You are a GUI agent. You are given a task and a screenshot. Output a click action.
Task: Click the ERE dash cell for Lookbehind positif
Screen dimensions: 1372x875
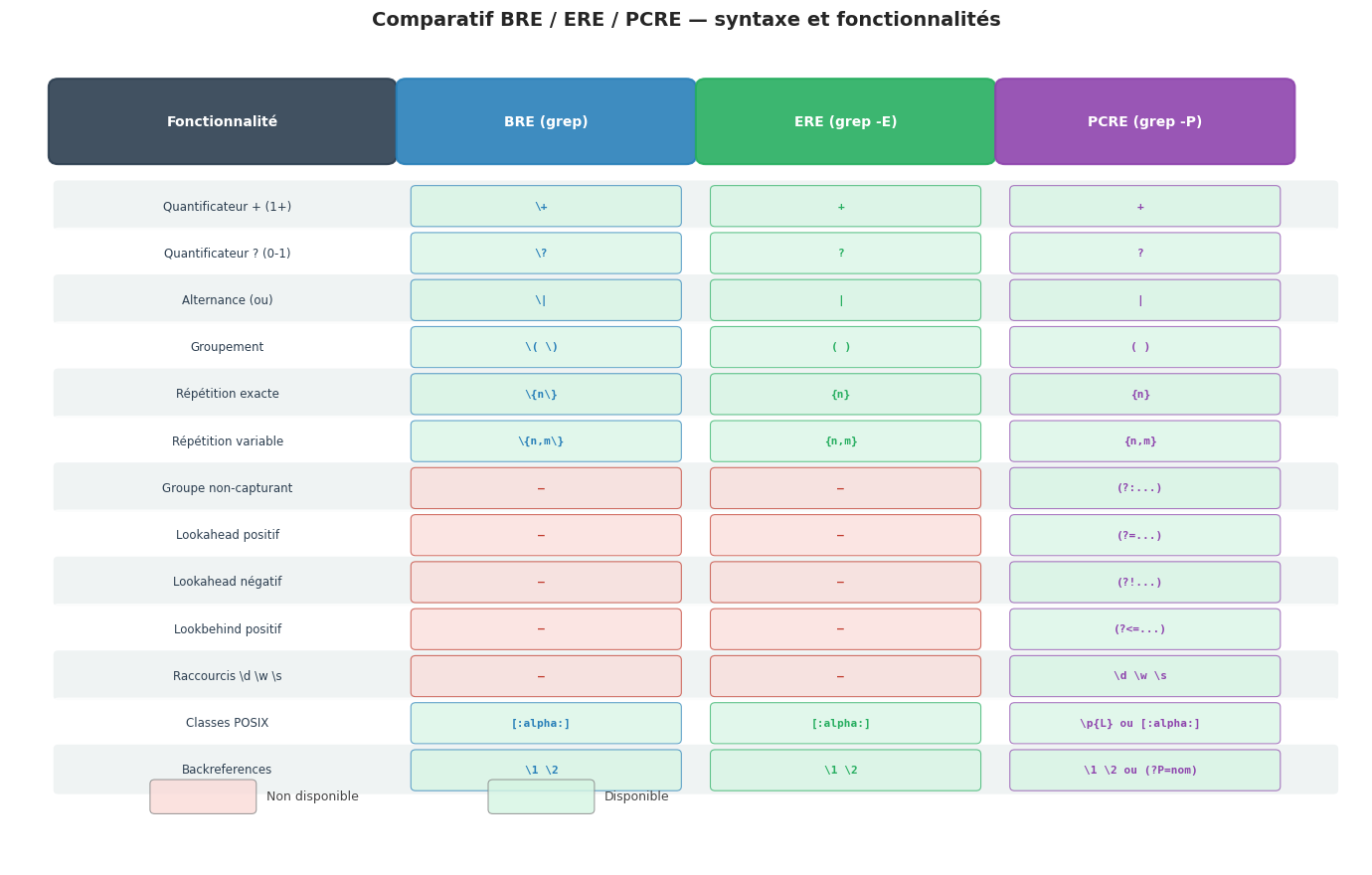845,629
